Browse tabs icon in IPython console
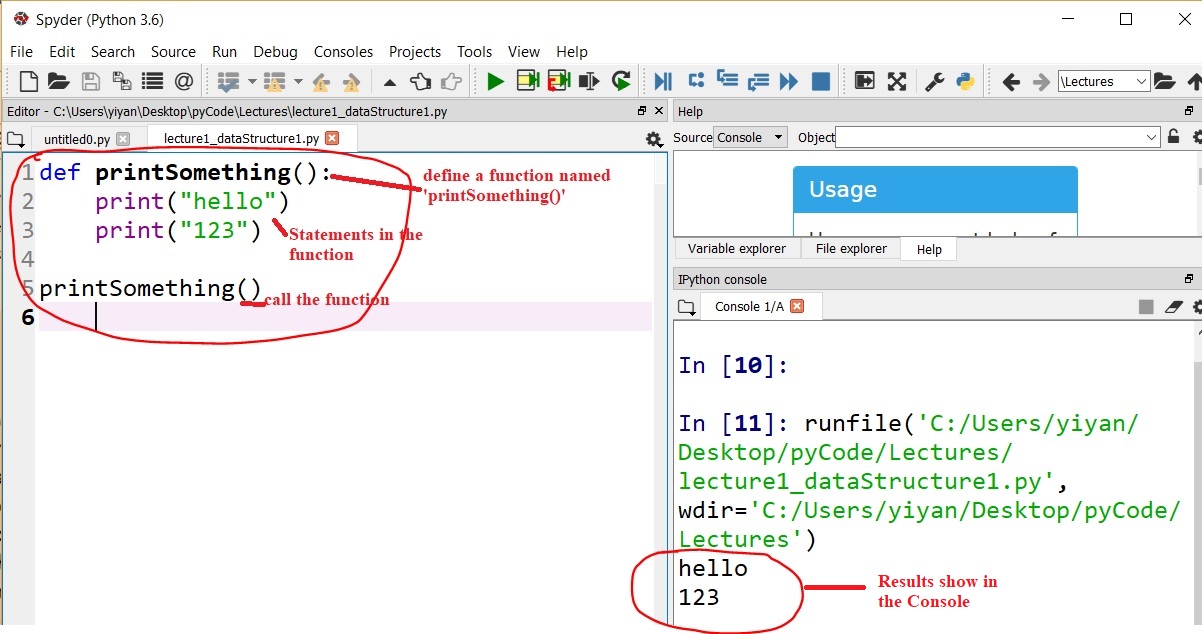The width and height of the screenshot is (1202, 634). pos(685,307)
